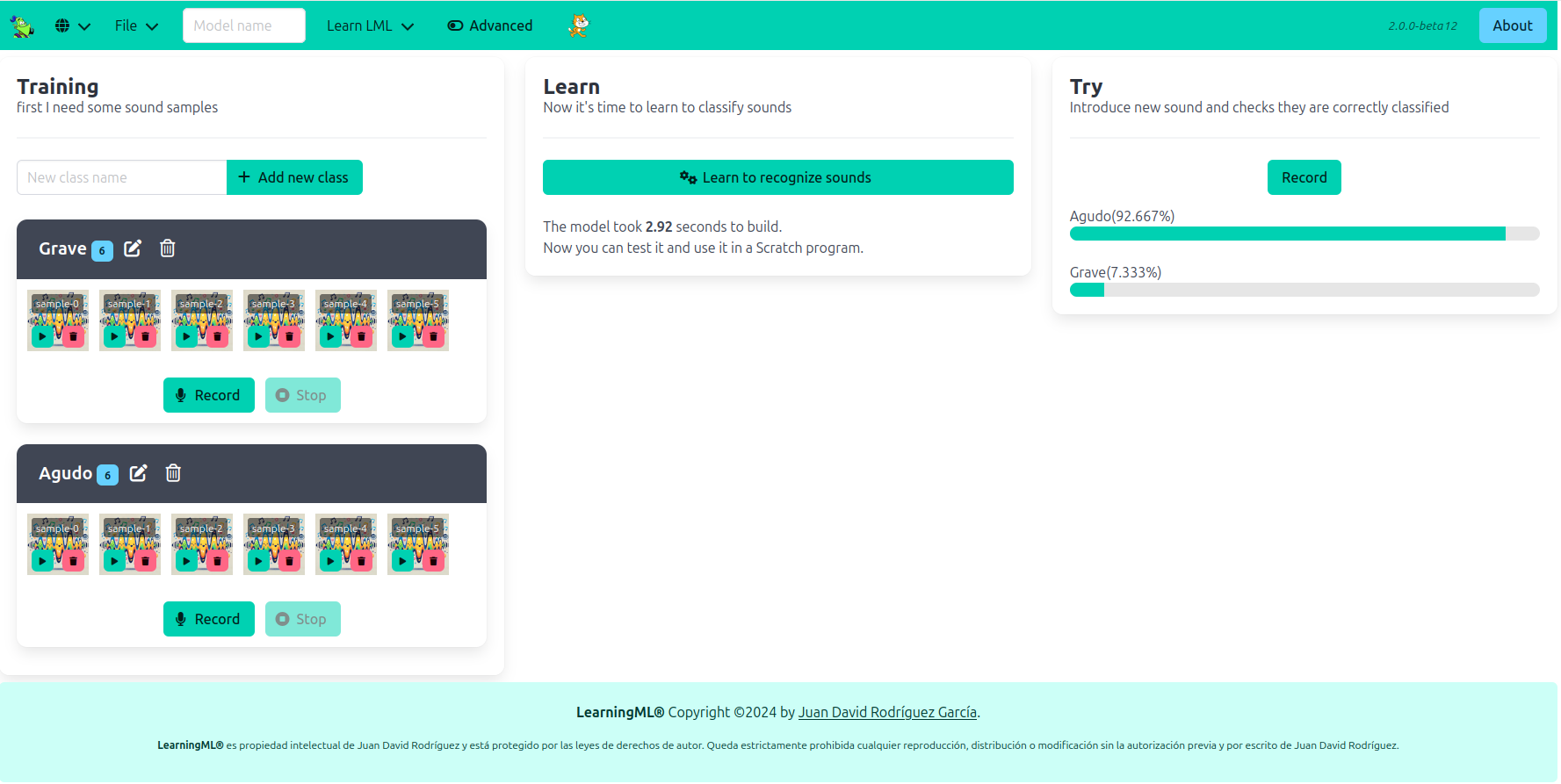Image resolution: width=1561 pixels, height=784 pixels.
Task: Focus the Model name input field
Action: click(x=244, y=26)
